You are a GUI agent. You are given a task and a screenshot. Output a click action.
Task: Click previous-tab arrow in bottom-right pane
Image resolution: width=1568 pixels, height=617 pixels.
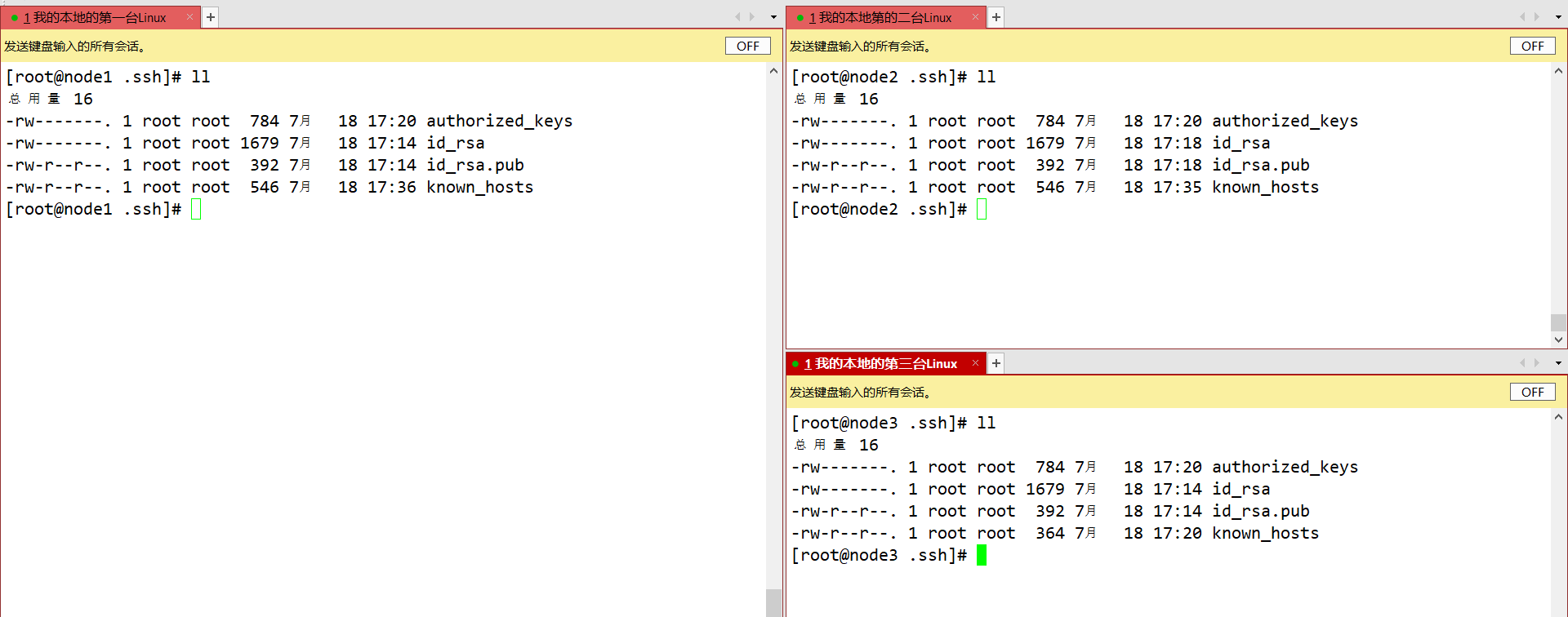1522,363
